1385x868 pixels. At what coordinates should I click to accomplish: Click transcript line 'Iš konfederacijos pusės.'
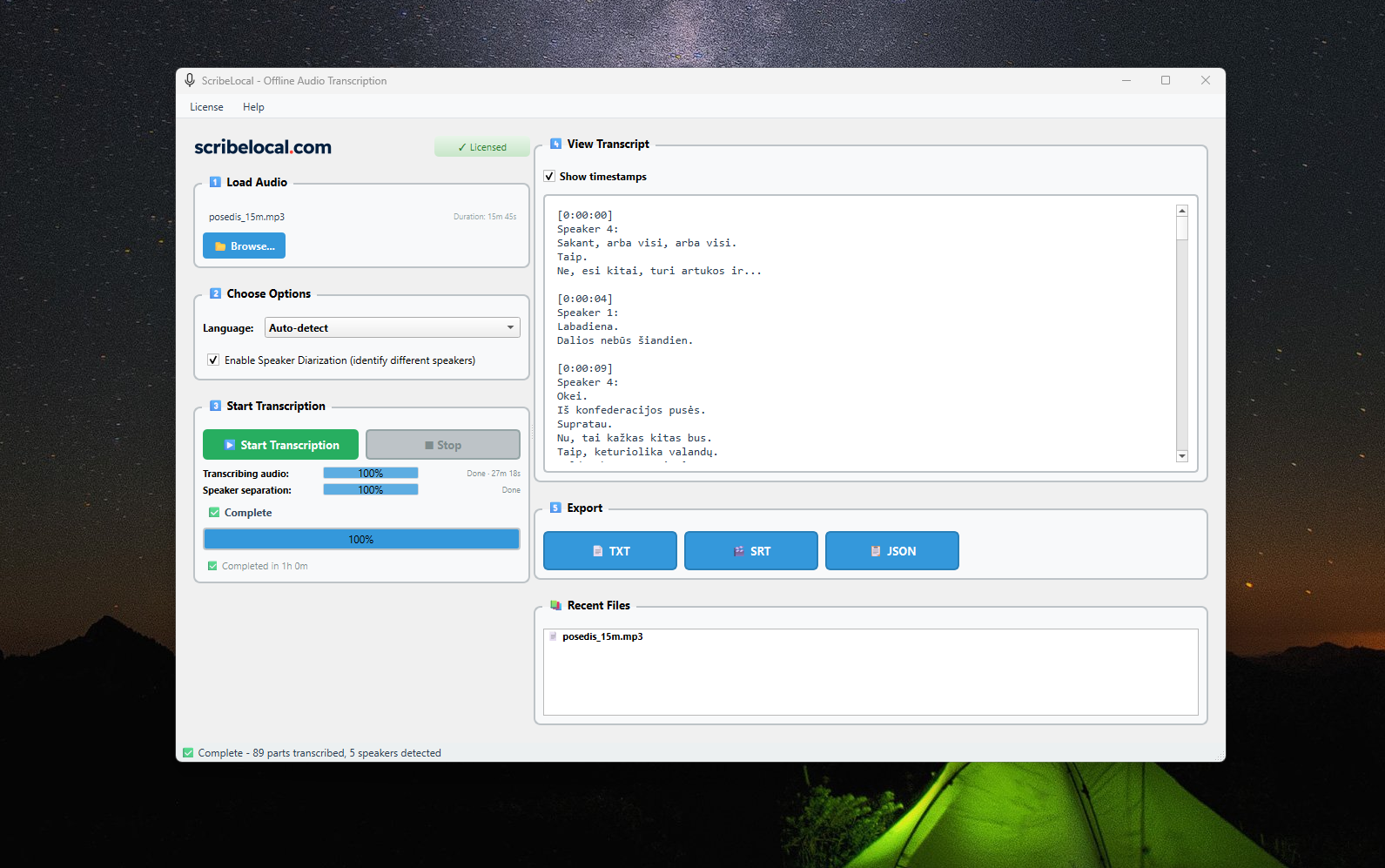631,410
